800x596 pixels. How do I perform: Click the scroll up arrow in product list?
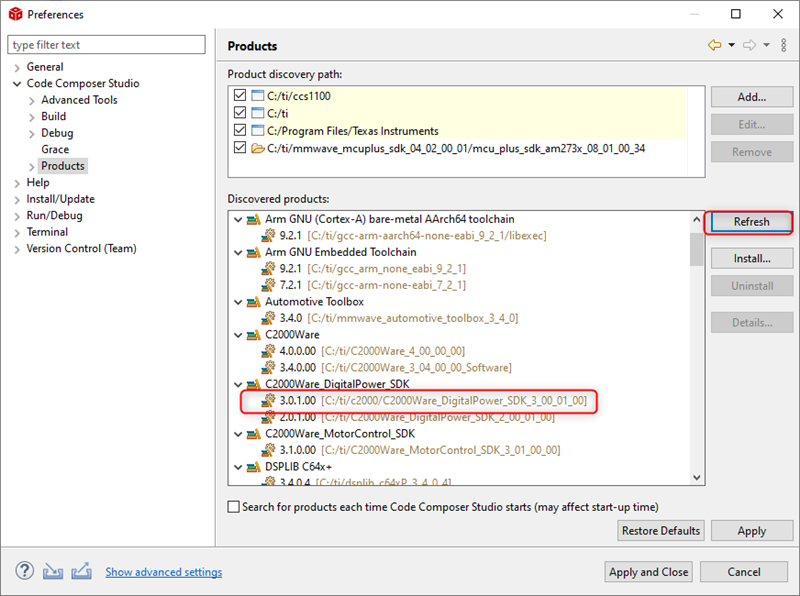pos(696,219)
